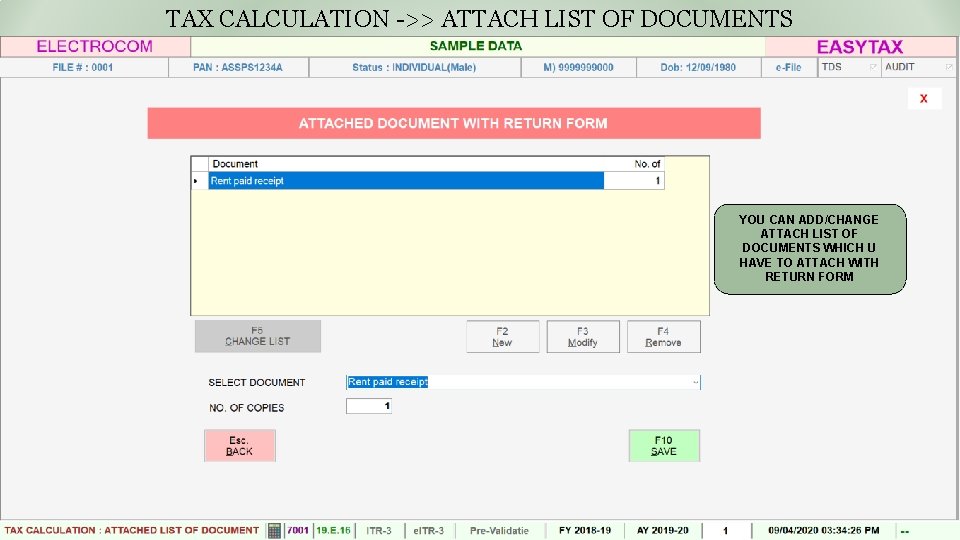The image size is (960, 540).
Task: Go back with the Esc. BACK button
Action: point(239,446)
